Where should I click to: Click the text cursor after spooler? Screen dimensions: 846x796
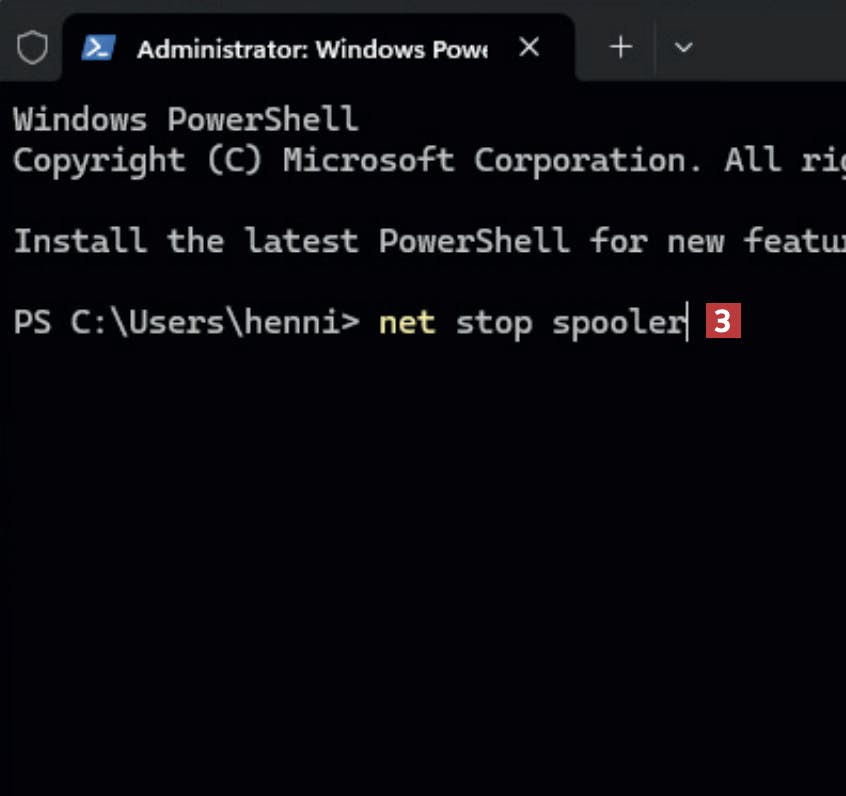click(x=688, y=323)
